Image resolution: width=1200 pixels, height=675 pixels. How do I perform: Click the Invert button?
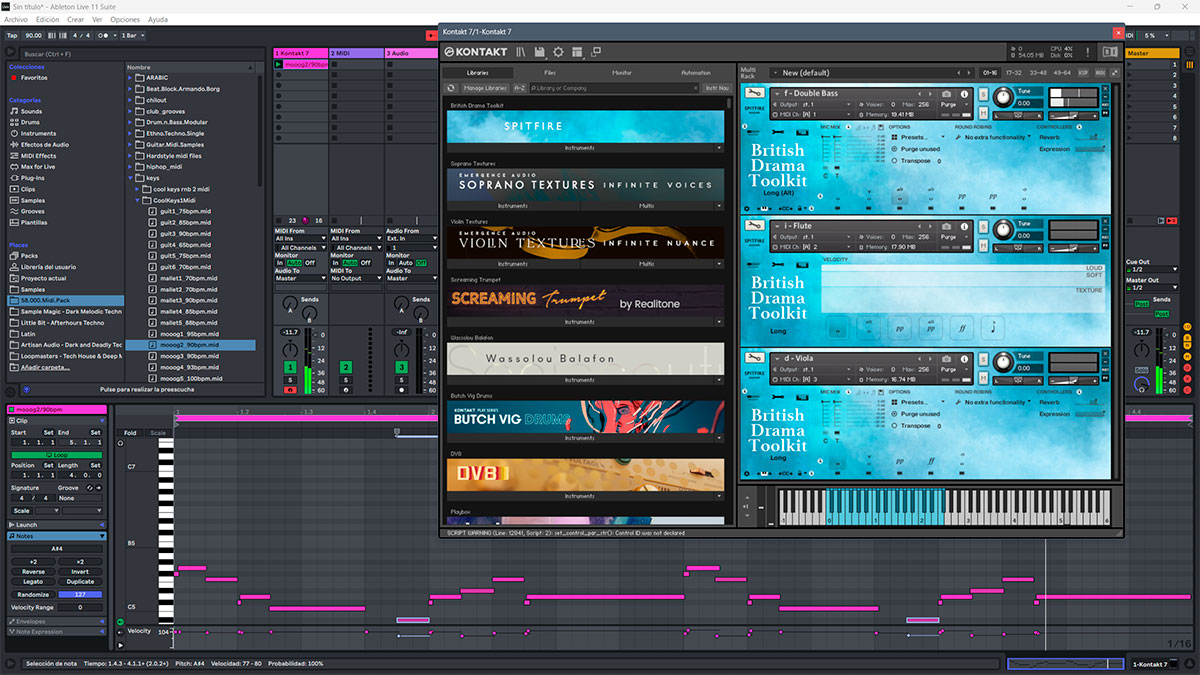[80, 572]
